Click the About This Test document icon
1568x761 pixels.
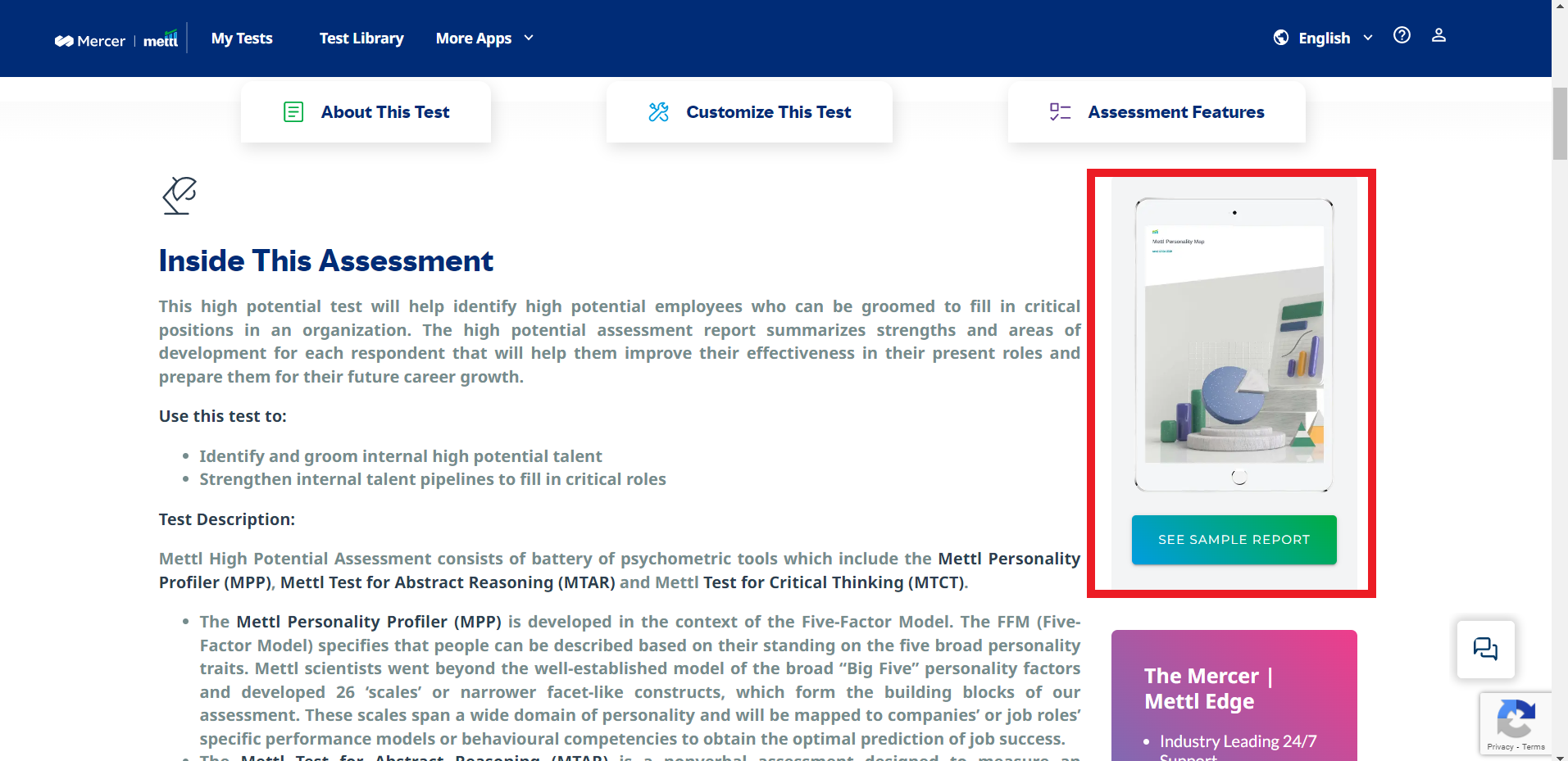293,111
